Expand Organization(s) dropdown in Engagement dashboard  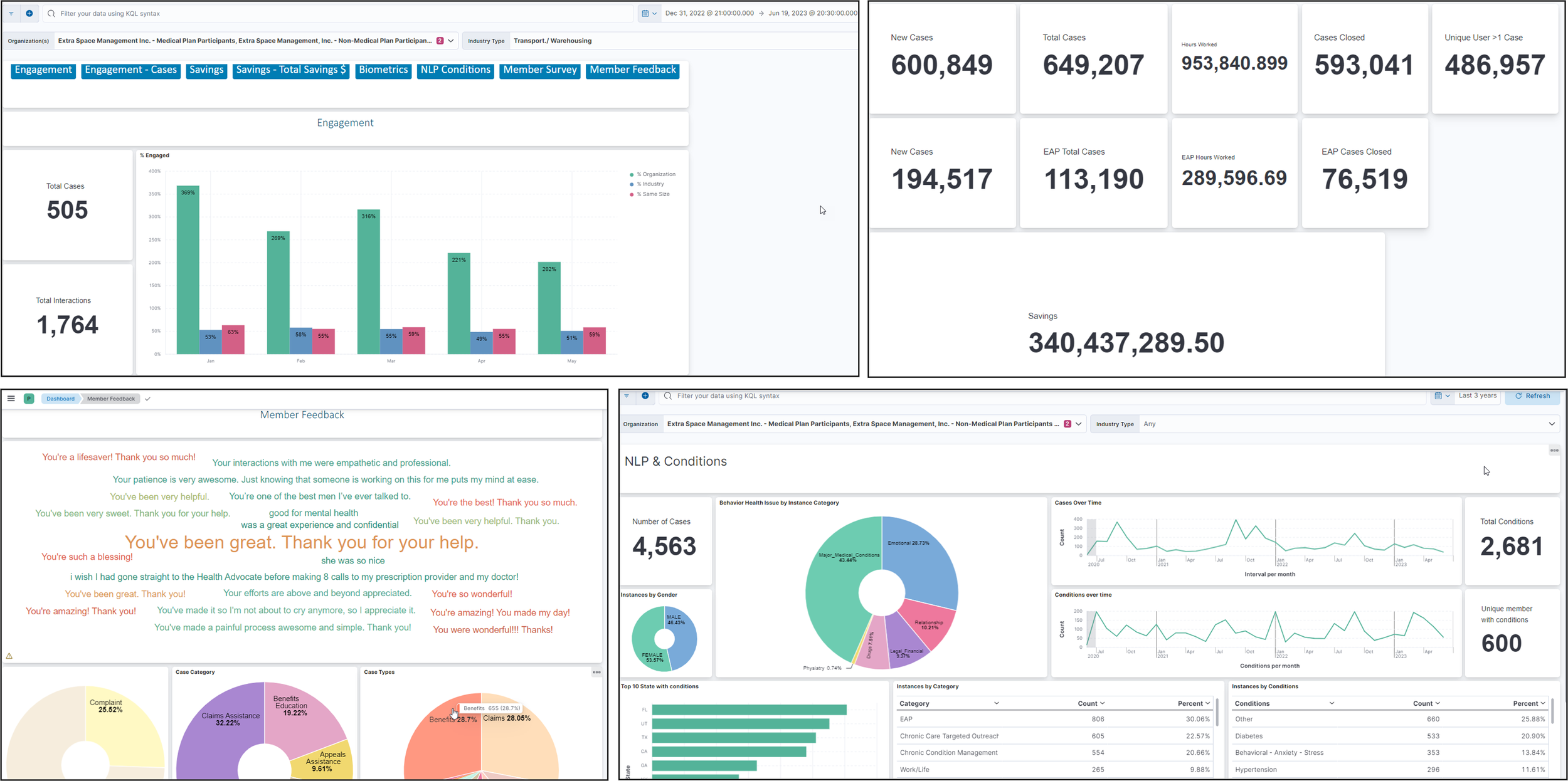pos(451,41)
